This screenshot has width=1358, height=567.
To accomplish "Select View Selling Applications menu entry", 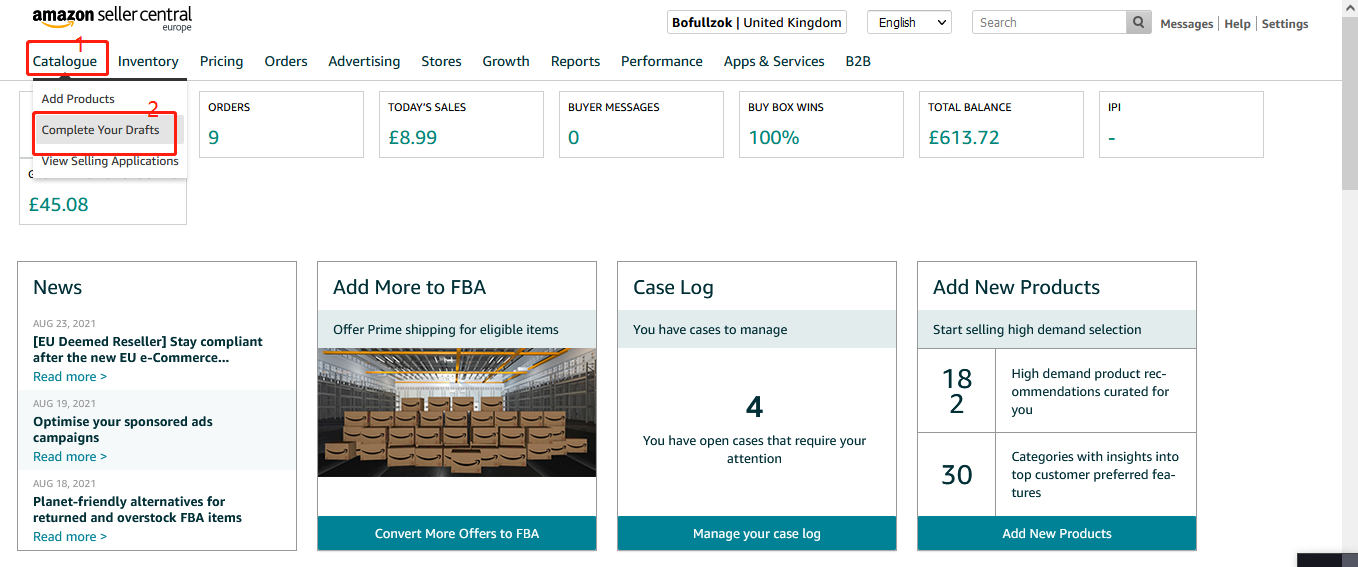I will point(110,161).
